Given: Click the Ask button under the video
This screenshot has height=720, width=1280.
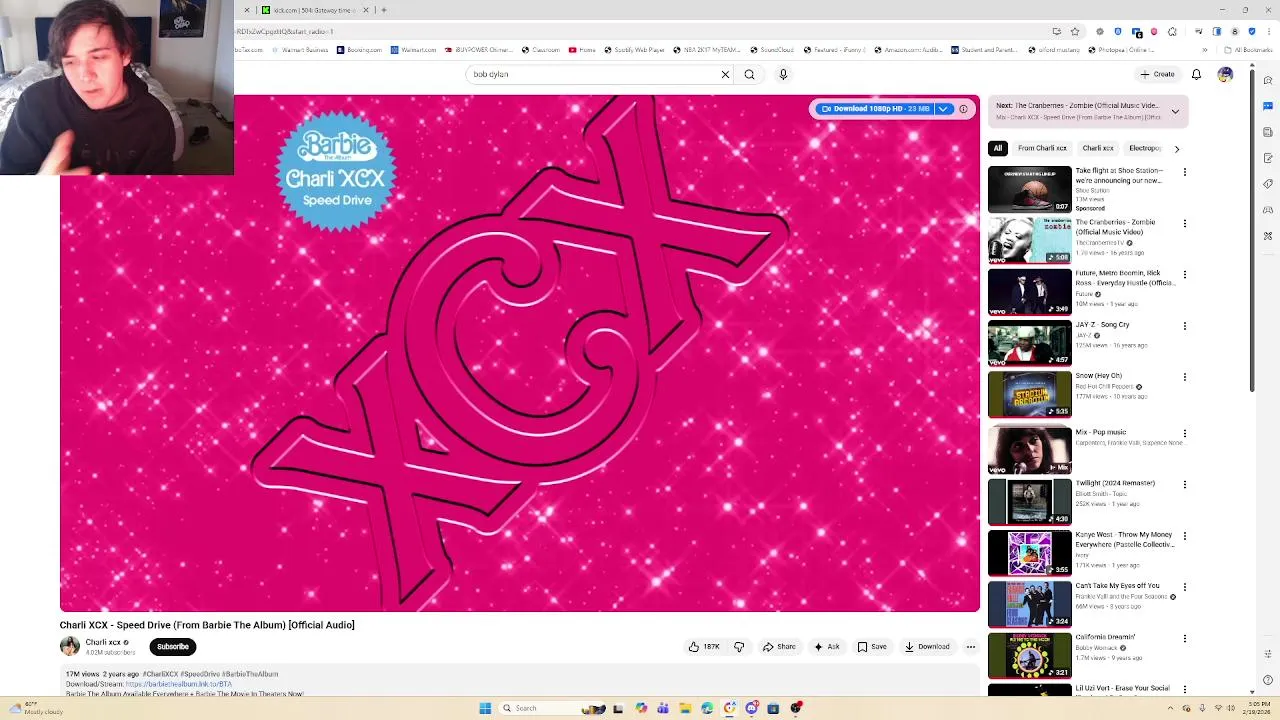Looking at the screenshot, I should [x=827, y=647].
